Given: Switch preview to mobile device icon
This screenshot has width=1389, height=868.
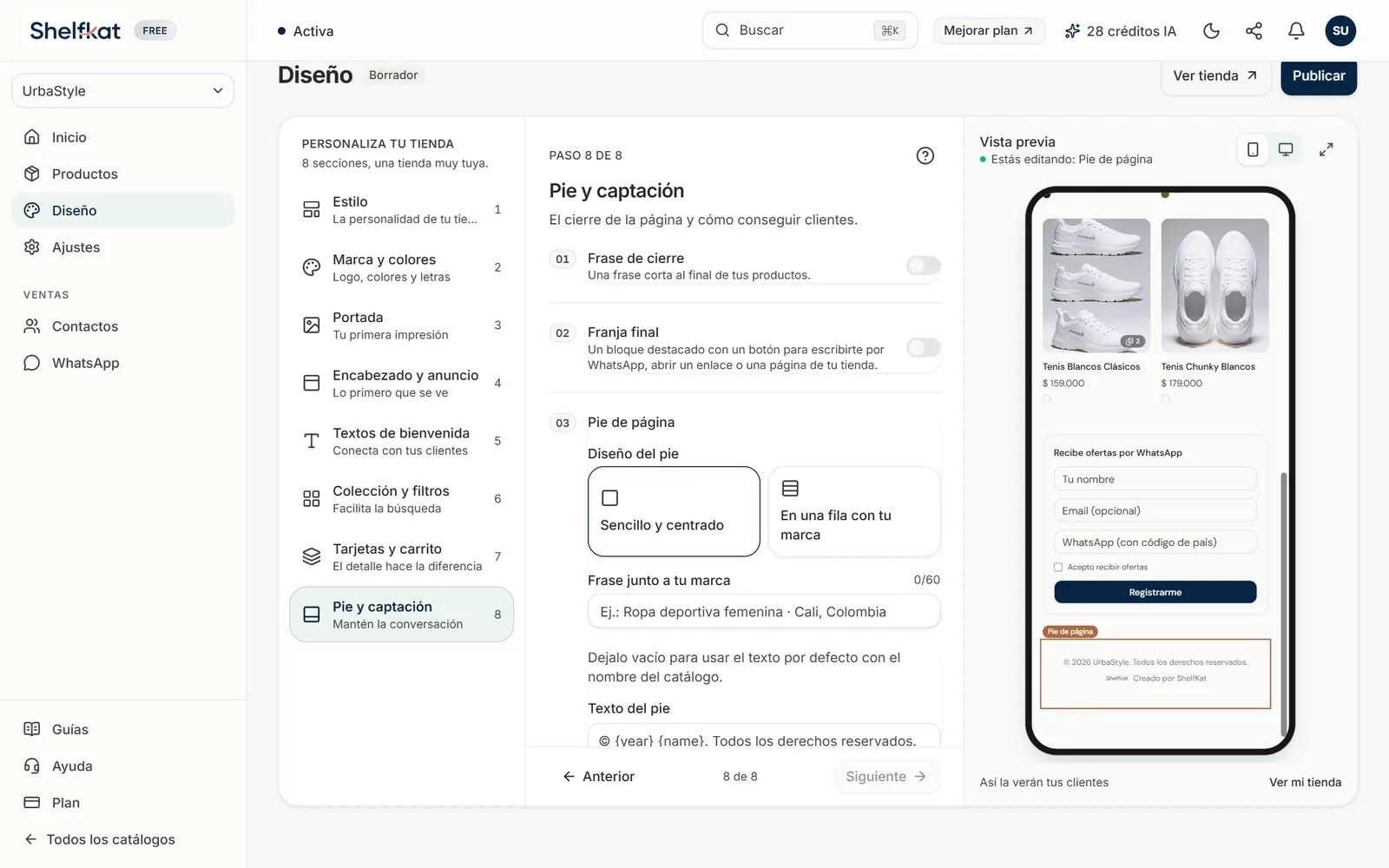Looking at the screenshot, I should click(x=1253, y=149).
